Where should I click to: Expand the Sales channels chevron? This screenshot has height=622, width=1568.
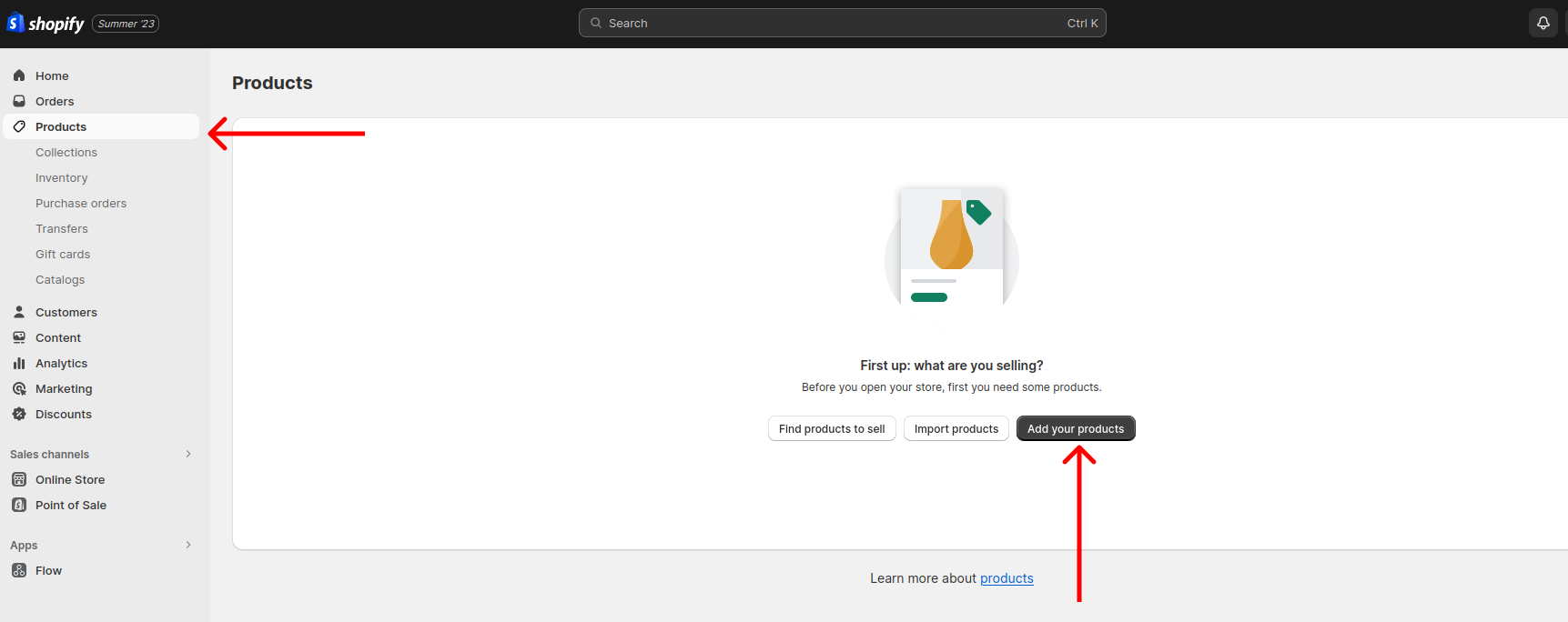(x=188, y=454)
